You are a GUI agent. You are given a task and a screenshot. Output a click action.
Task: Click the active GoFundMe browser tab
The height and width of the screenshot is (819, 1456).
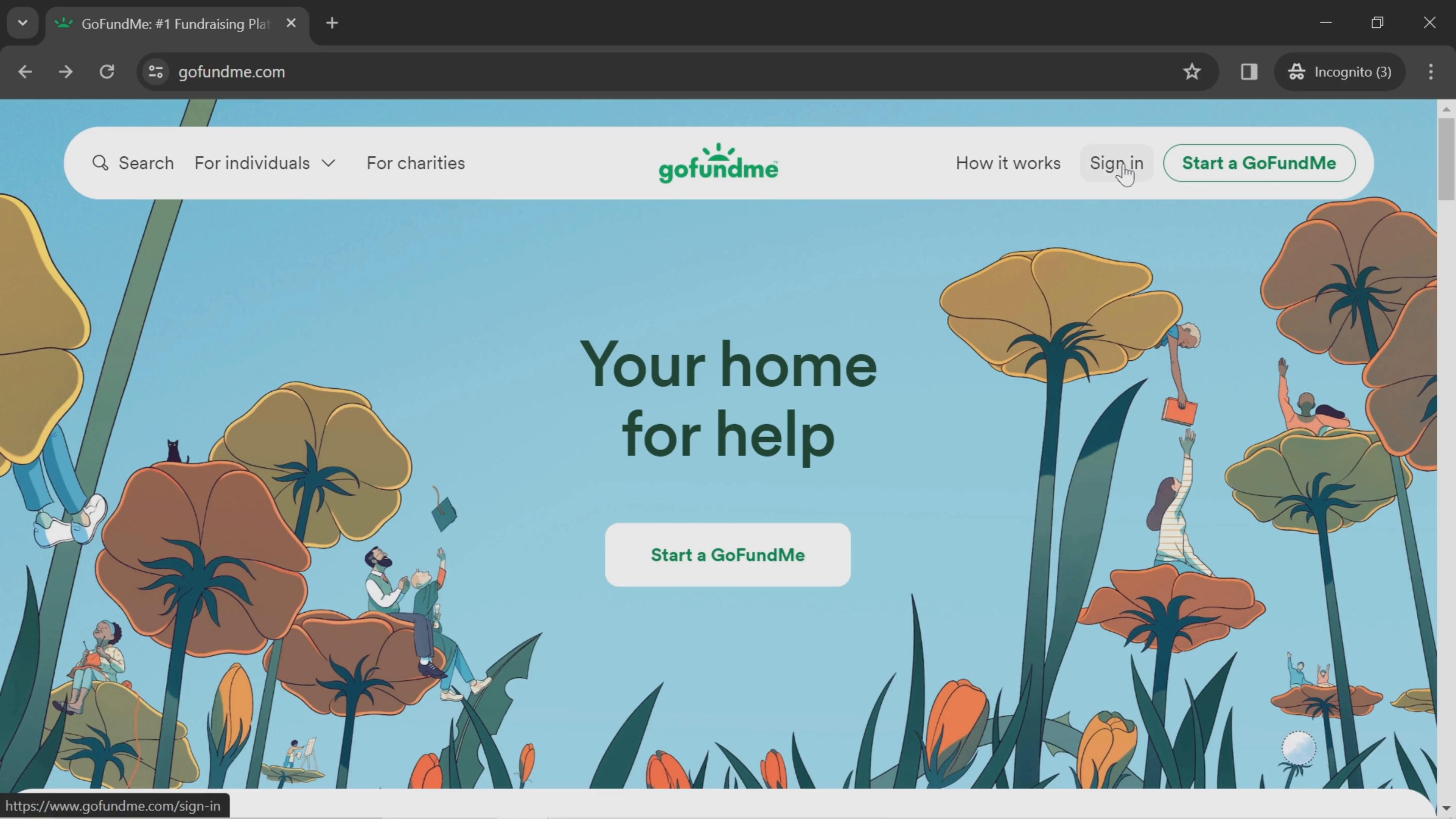176,22
